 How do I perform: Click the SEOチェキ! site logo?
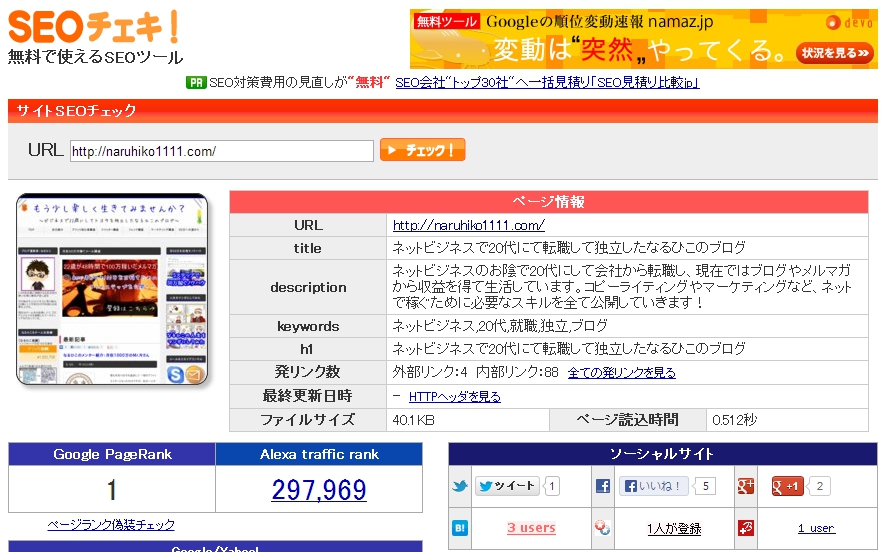tap(94, 27)
